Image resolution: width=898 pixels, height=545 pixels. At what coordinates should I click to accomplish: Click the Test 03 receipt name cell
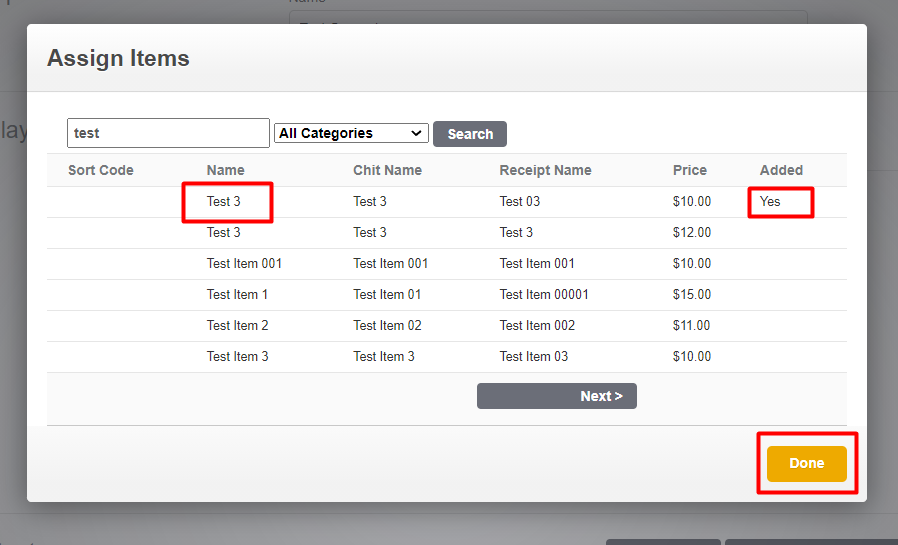[x=519, y=201]
